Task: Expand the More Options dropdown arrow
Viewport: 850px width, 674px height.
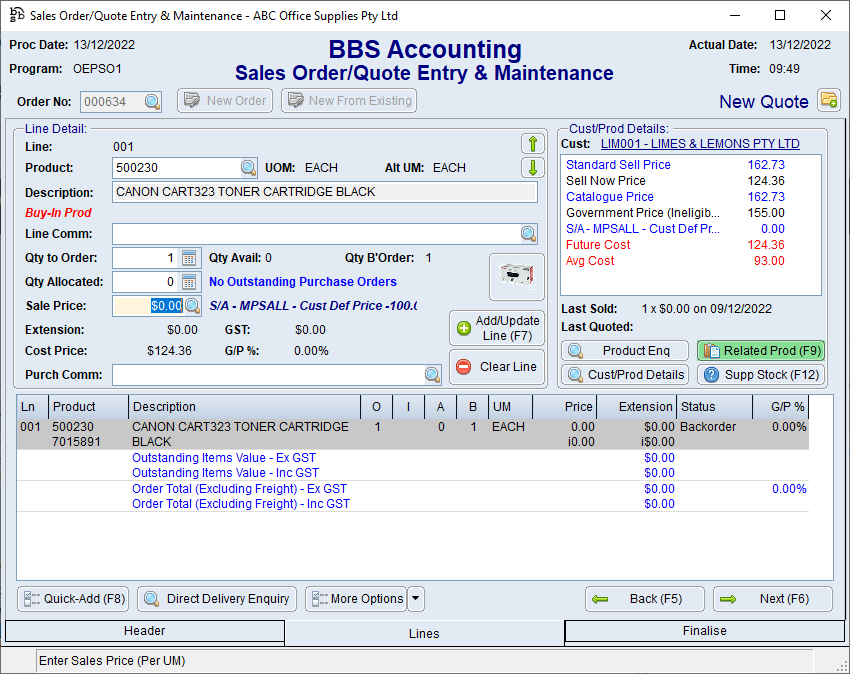Action: pos(416,599)
